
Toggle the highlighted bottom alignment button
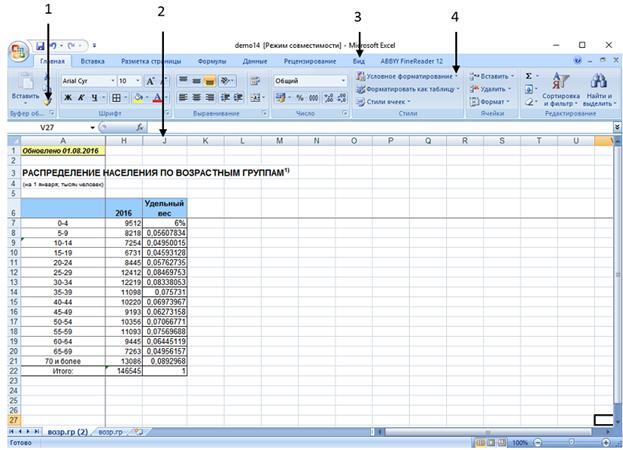coord(209,81)
